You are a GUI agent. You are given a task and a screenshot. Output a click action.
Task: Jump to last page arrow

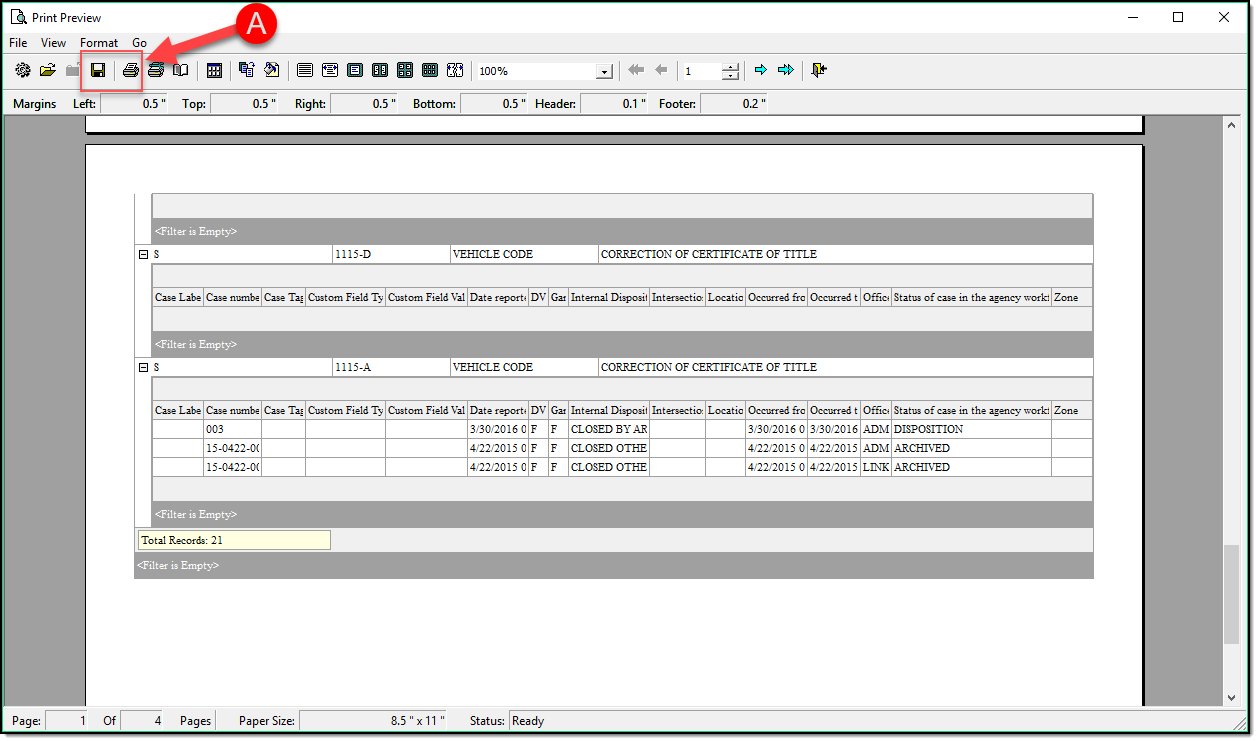[x=786, y=70]
